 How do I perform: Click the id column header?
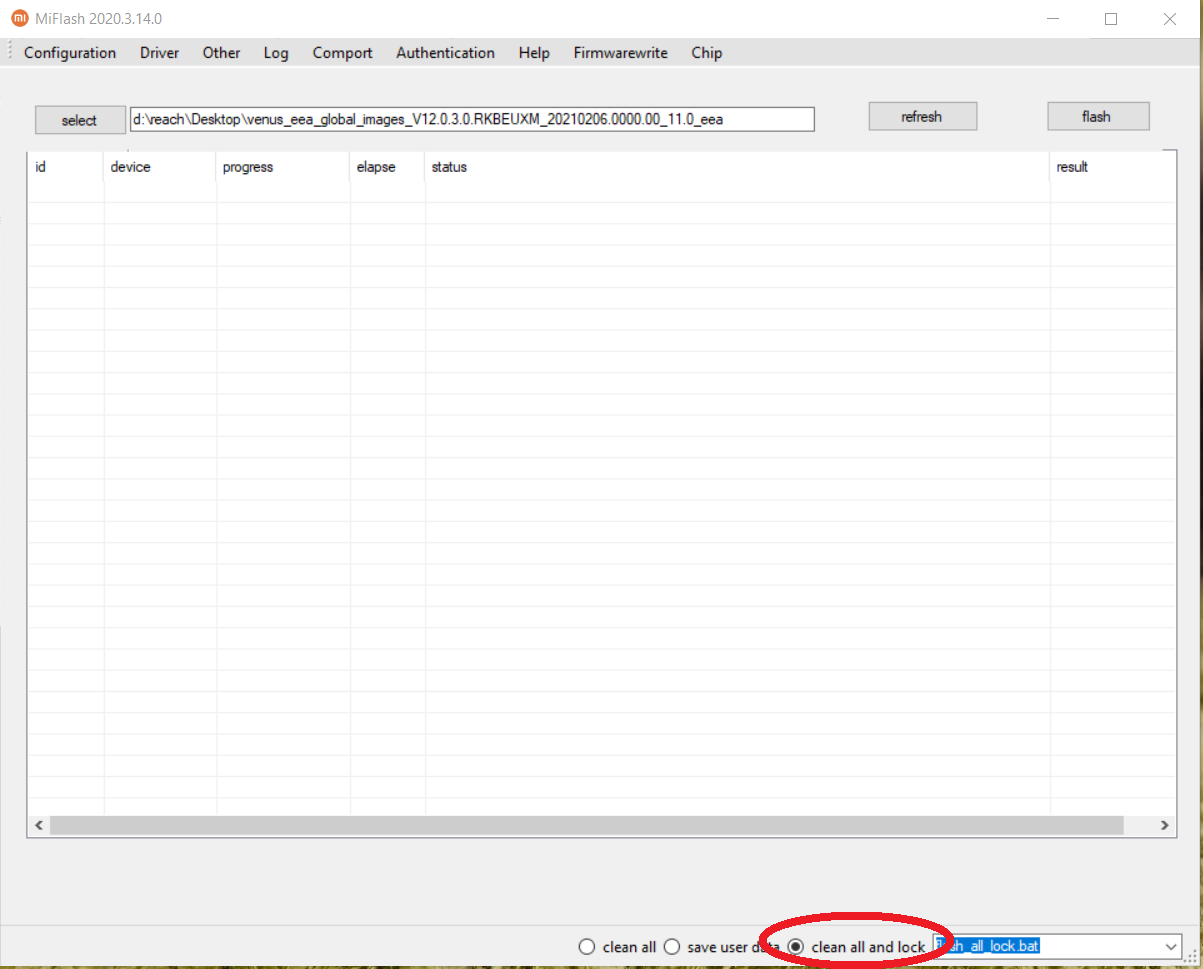click(x=66, y=167)
